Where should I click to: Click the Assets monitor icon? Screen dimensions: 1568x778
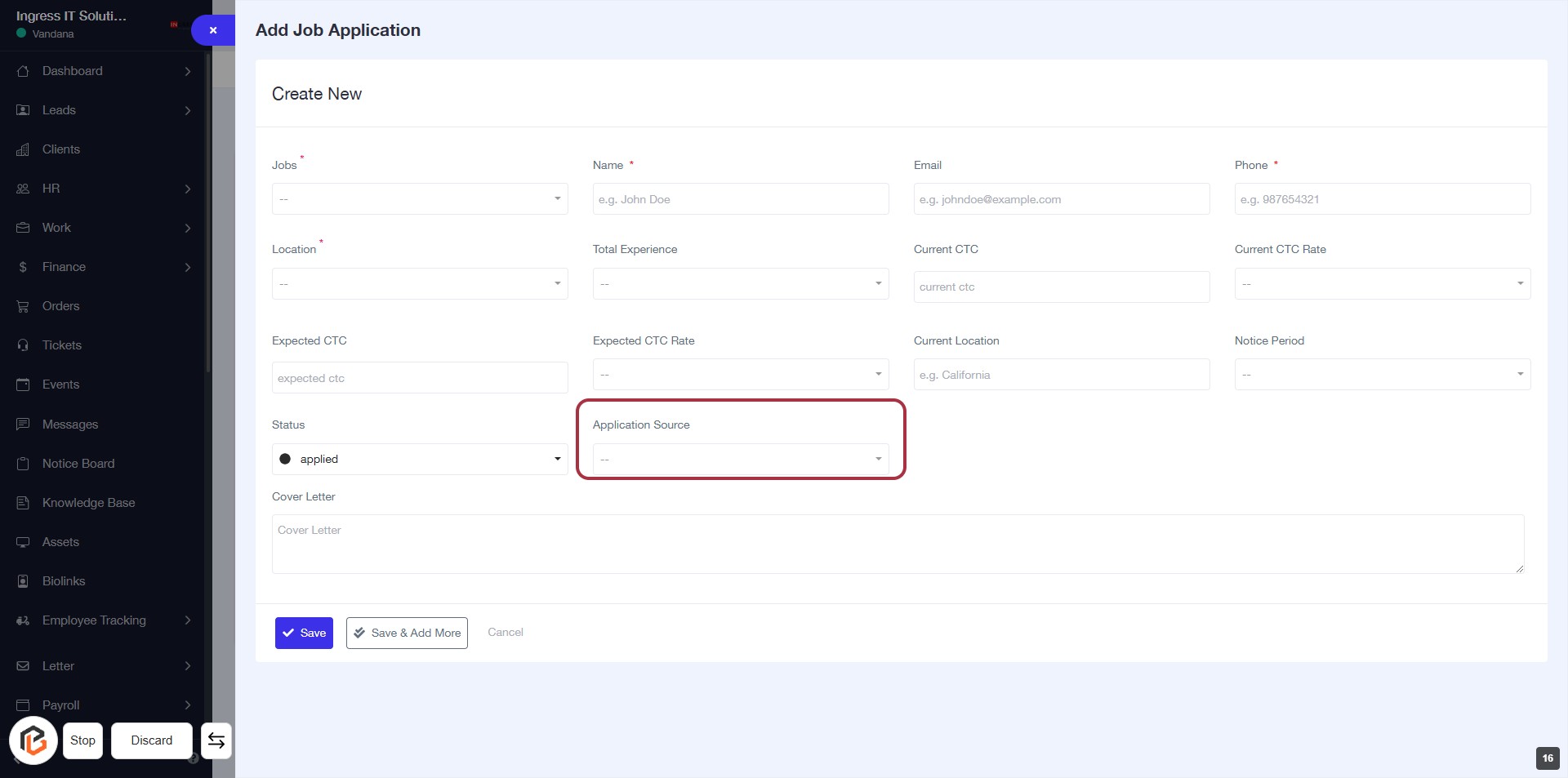[23, 542]
